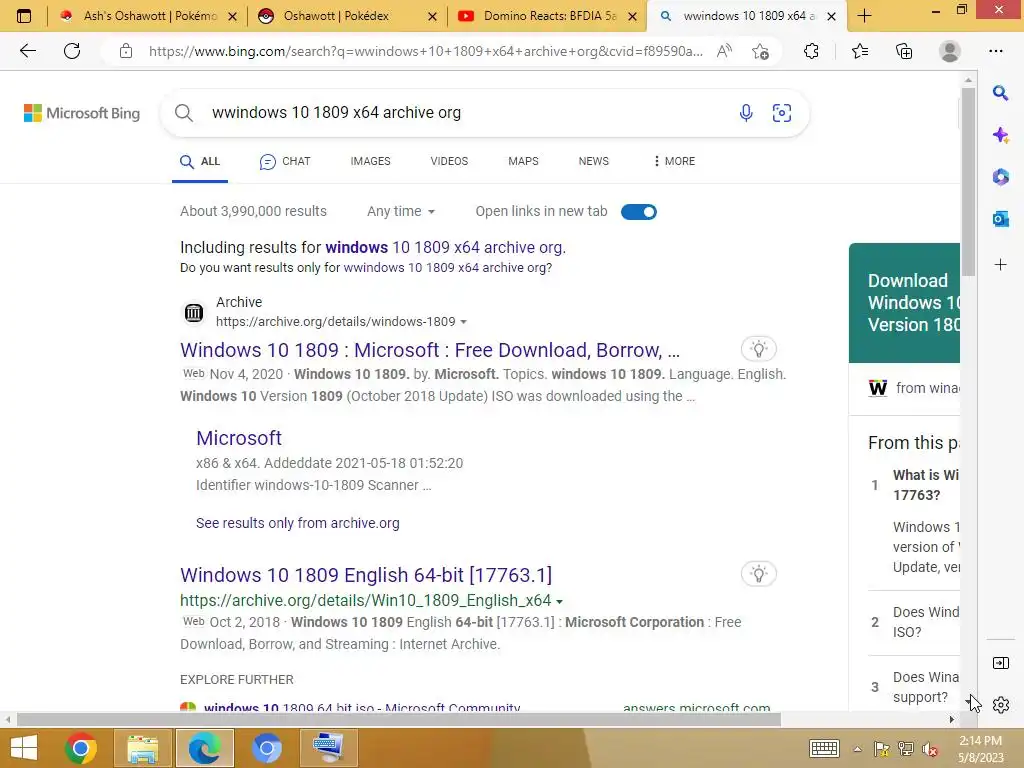Open the Extensions puzzle icon

(x=811, y=51)
